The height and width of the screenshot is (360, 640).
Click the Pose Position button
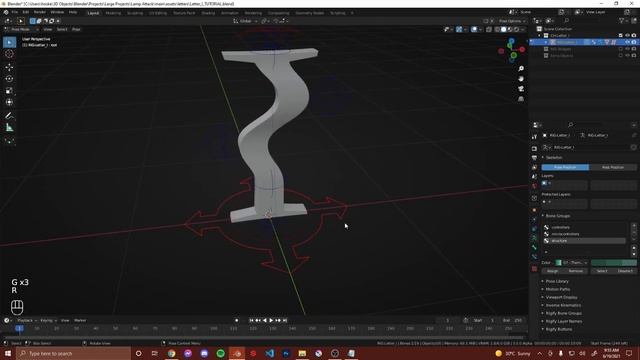click(565, 167)
